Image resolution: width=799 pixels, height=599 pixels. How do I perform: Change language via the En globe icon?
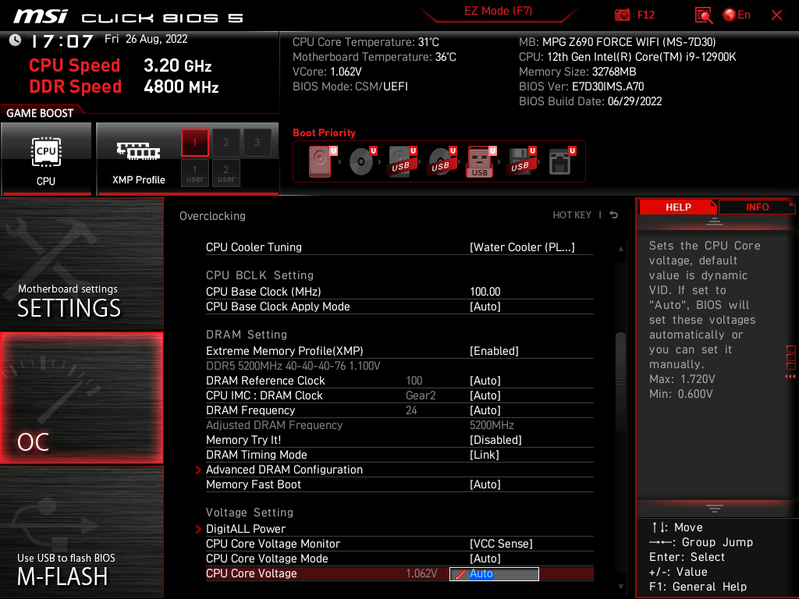736,15
